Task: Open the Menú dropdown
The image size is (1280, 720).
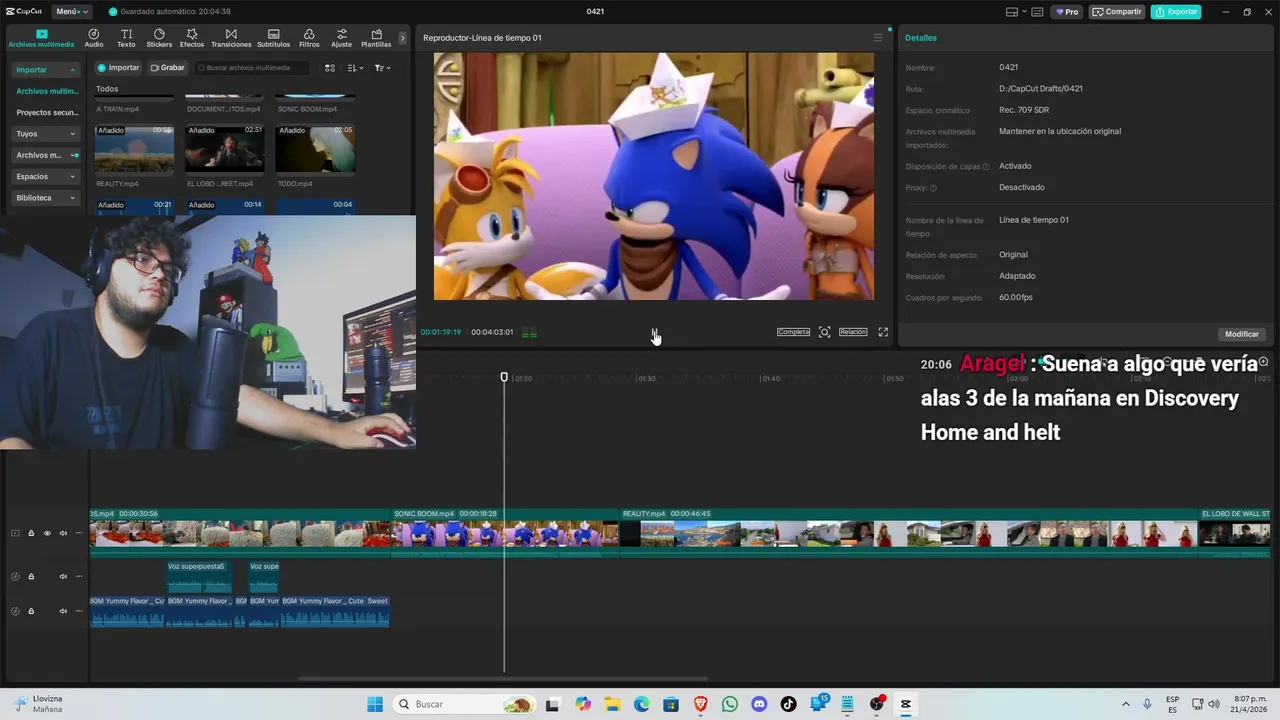Action: [71, 12]
